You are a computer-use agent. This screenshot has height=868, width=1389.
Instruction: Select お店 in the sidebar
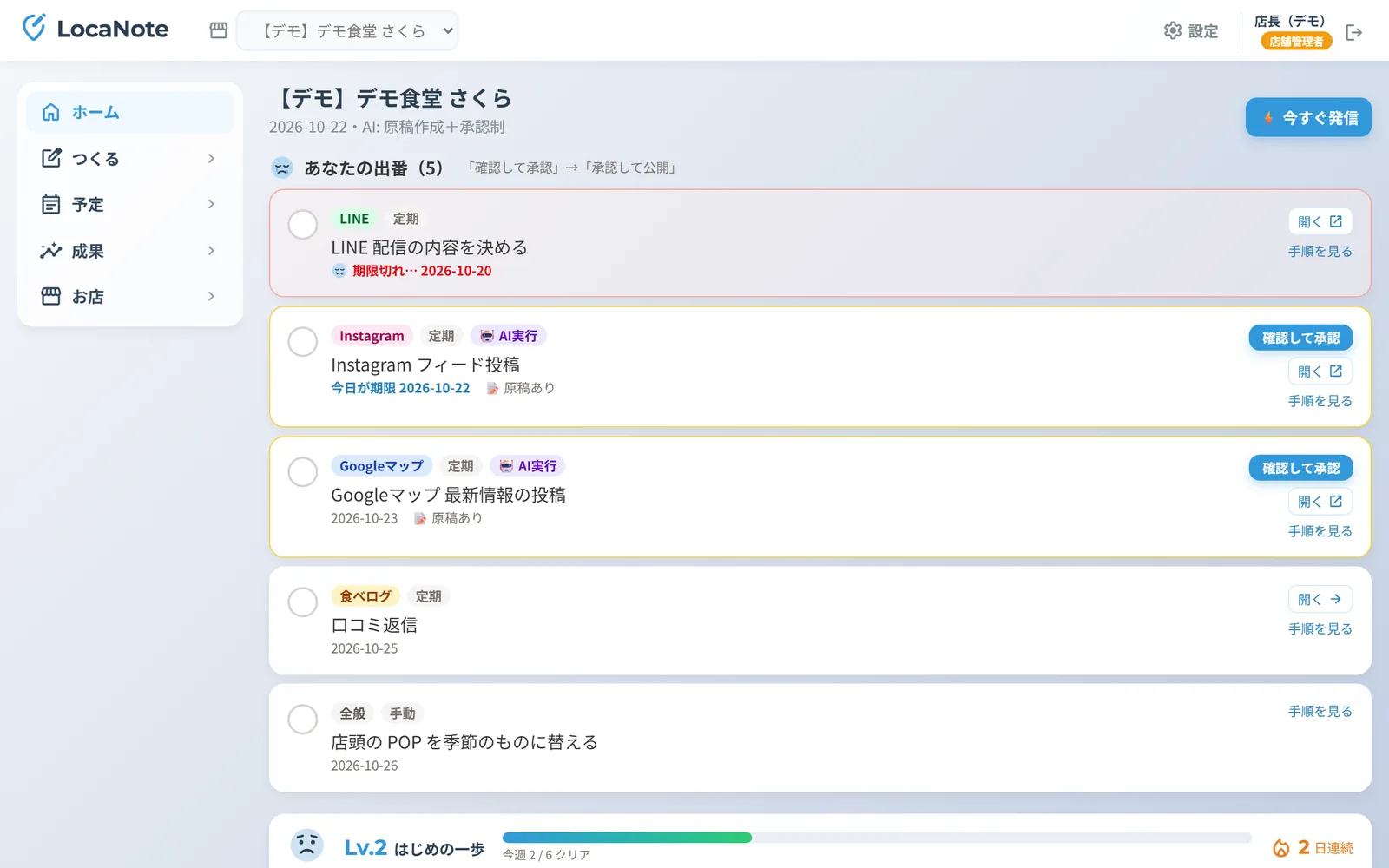130,296
